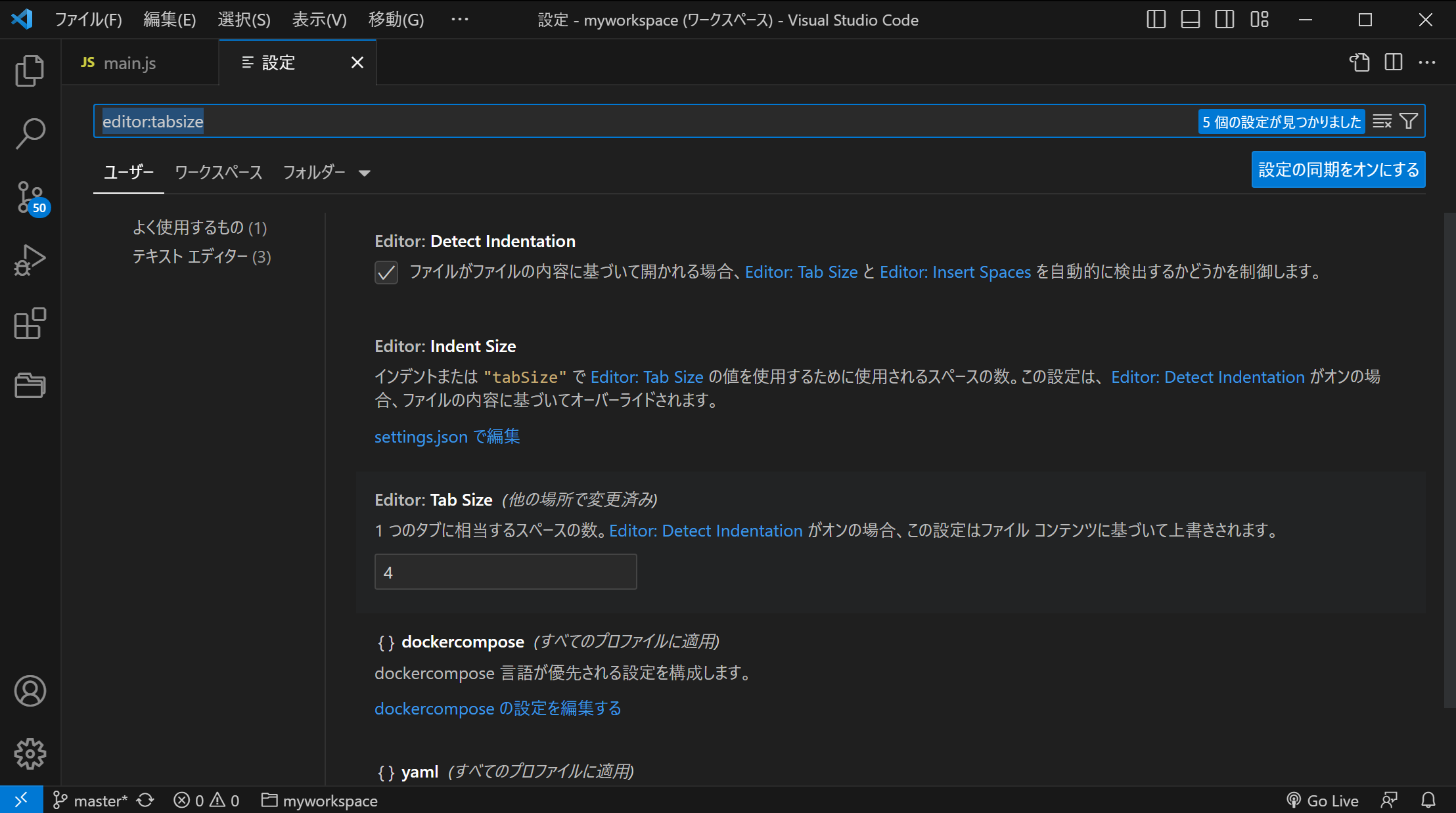Click 設定の同期をオンにする button
Viewport: 1456px width, 813px height.
point(1338,170)
